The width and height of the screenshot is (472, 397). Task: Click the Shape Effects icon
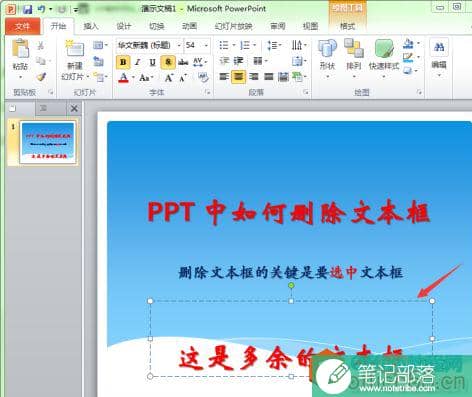[409, 70]
